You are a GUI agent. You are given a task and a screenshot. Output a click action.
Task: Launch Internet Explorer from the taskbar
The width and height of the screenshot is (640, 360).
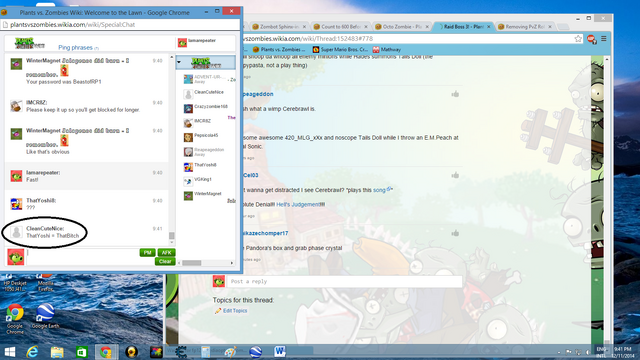pos(32,352)
